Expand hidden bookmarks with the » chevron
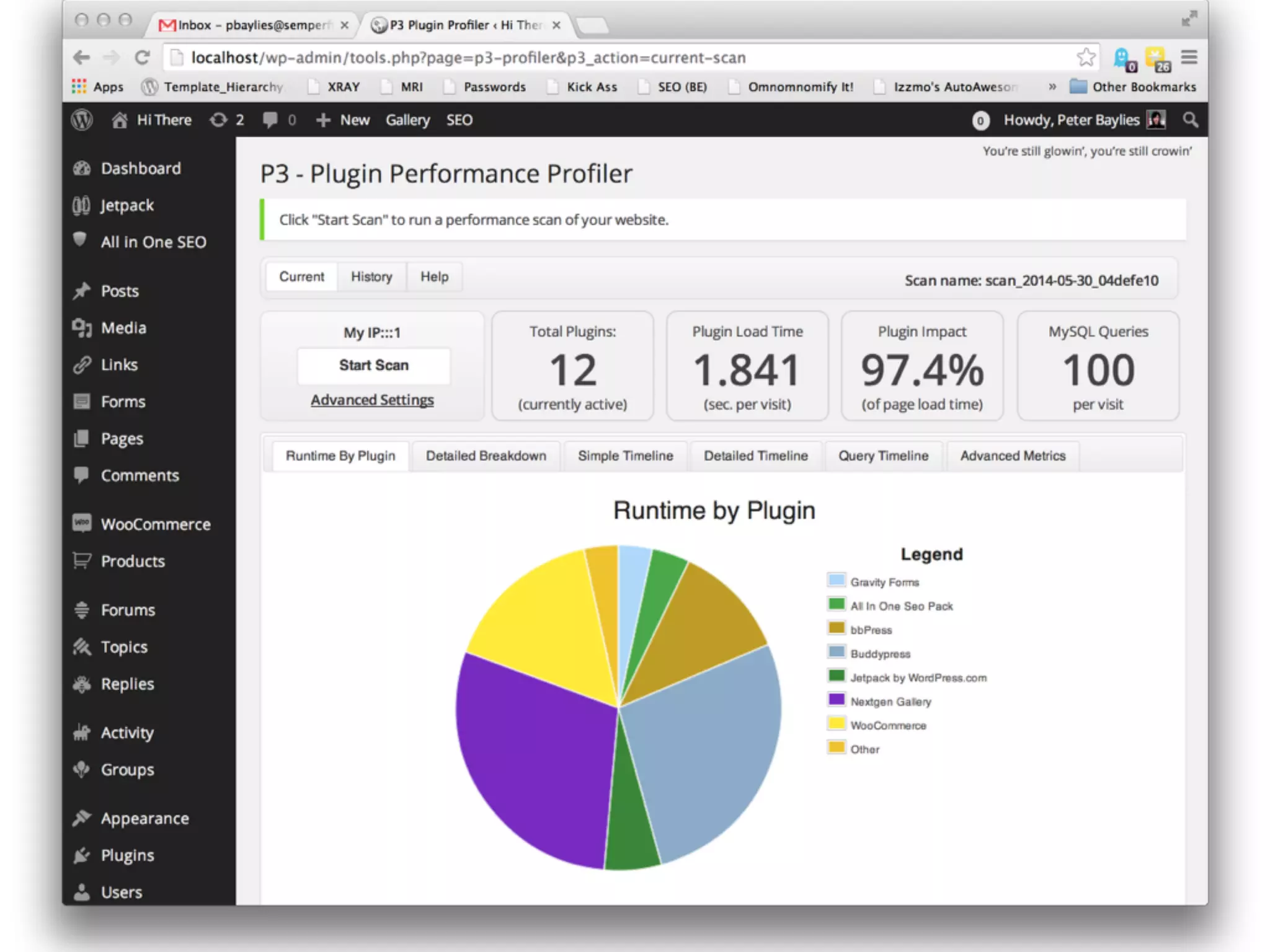The height and width of the screenshot is (952, 1270). 1052,87
